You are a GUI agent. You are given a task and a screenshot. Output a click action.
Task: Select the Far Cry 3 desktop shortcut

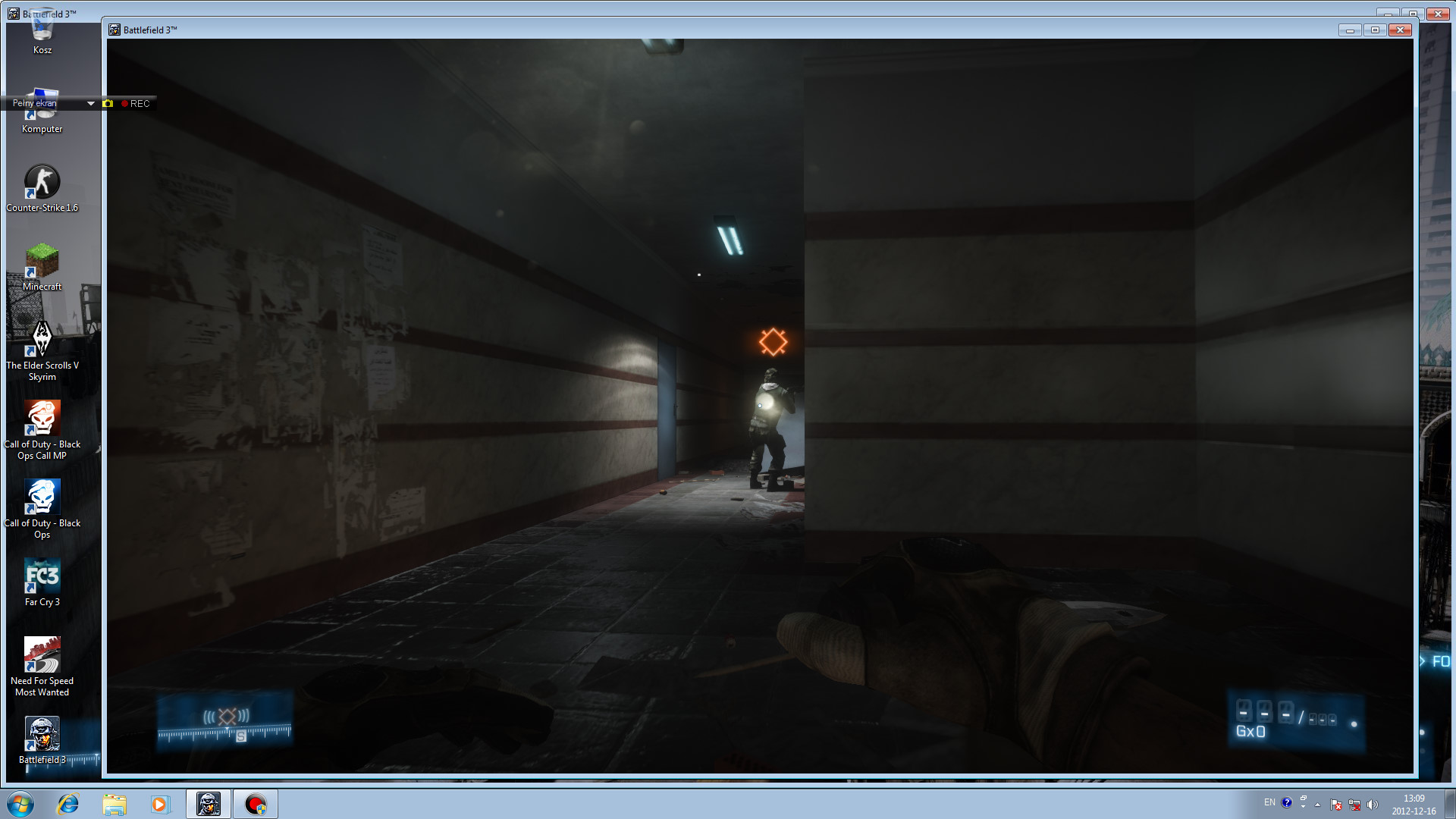(x=42, y=582)
